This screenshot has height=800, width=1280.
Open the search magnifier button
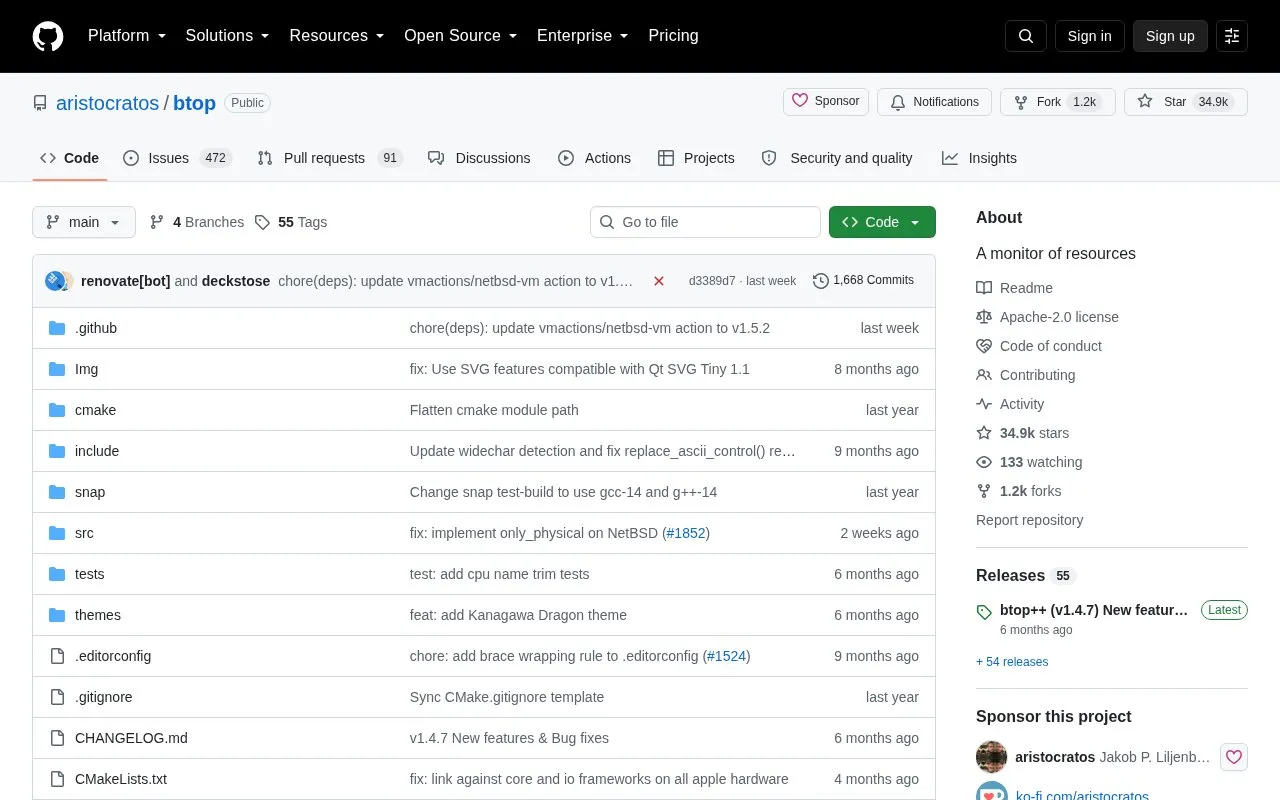1026,36
